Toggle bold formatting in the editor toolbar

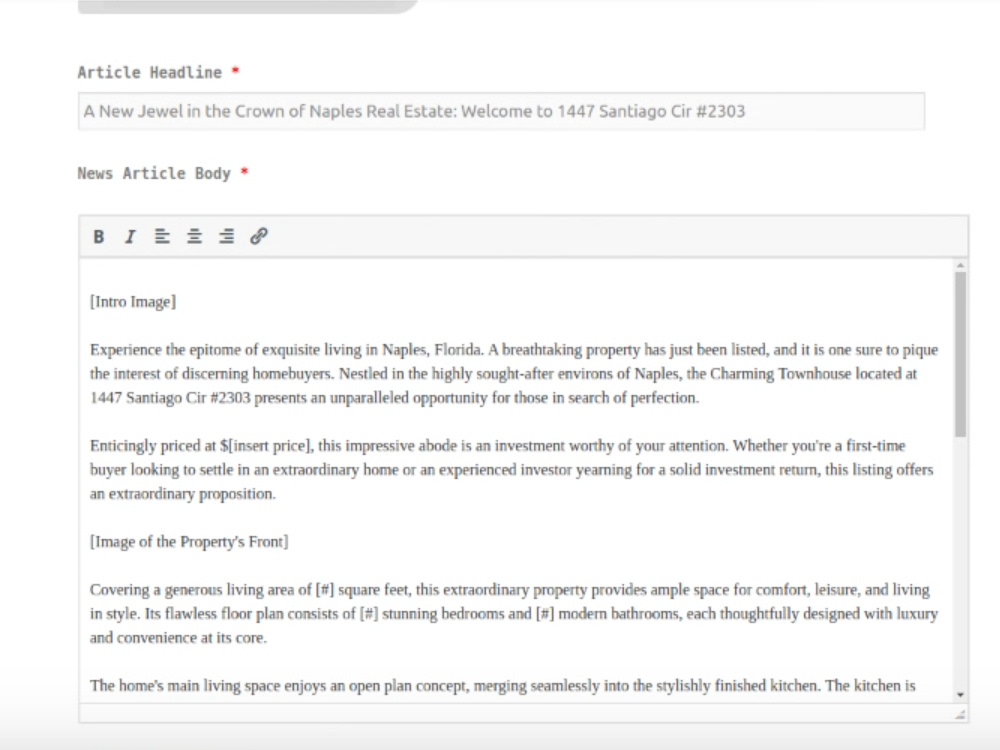(x=98, y=237)
